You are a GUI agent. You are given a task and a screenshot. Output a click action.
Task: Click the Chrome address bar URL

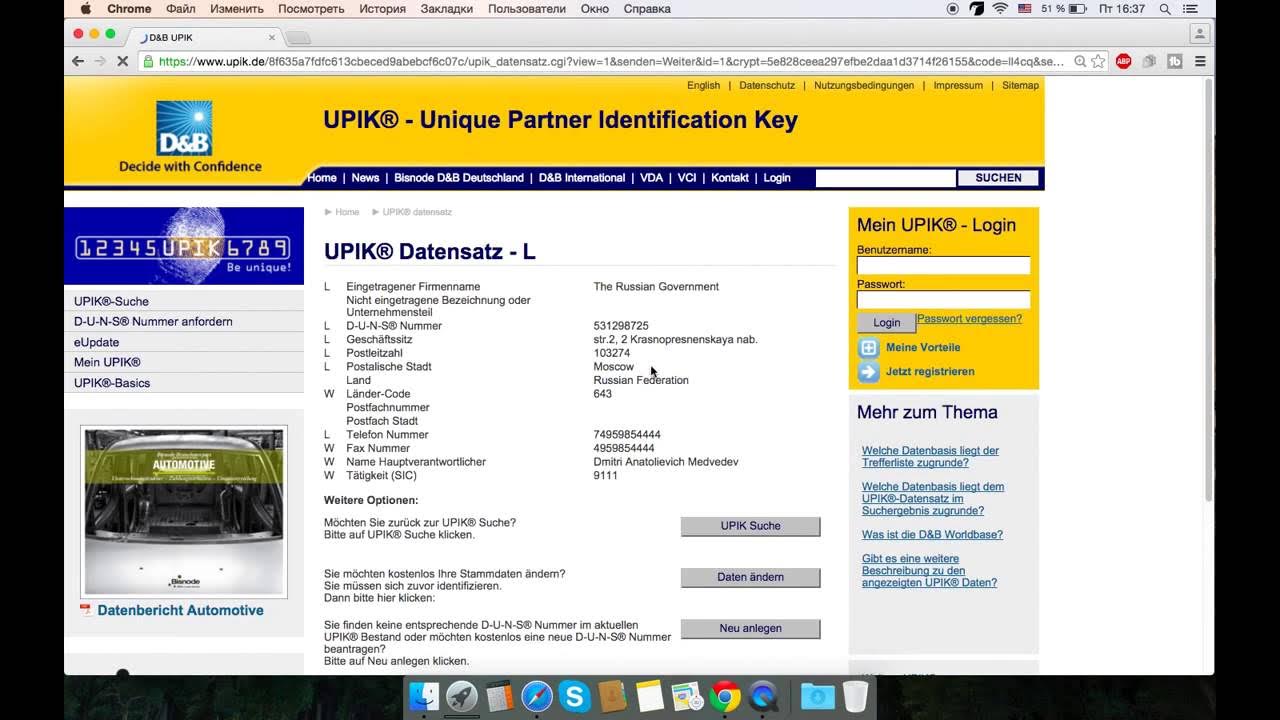[x=610, y=61]
